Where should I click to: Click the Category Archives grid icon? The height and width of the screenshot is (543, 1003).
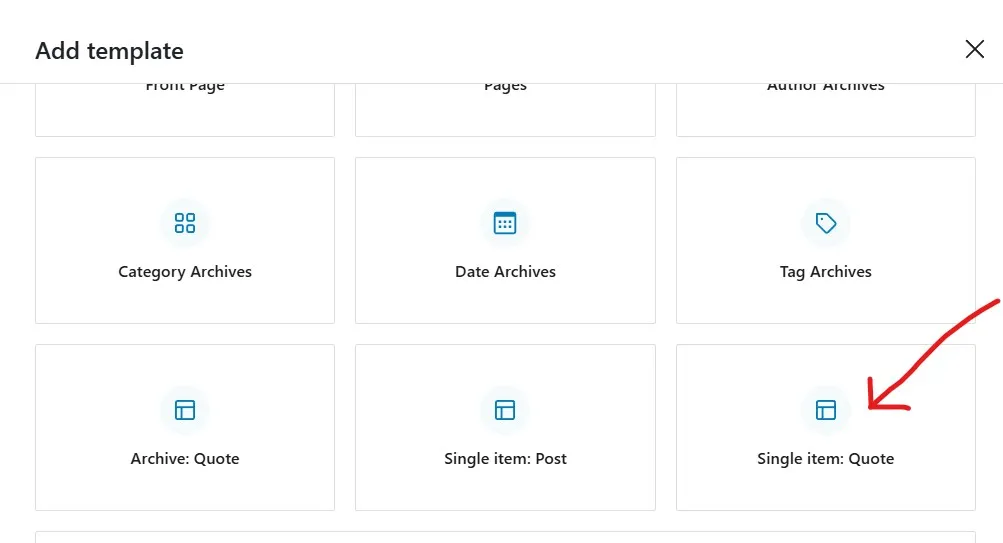tap(185, 223)
